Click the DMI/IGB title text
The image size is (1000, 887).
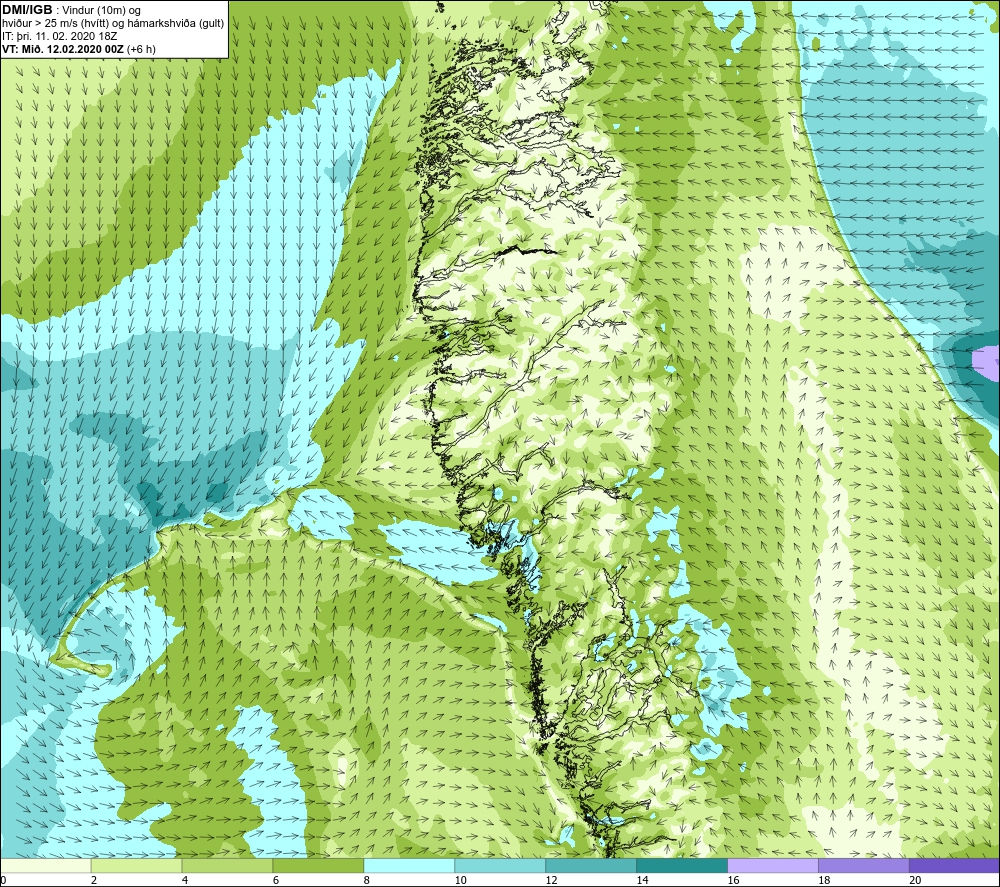click(27, 10)
